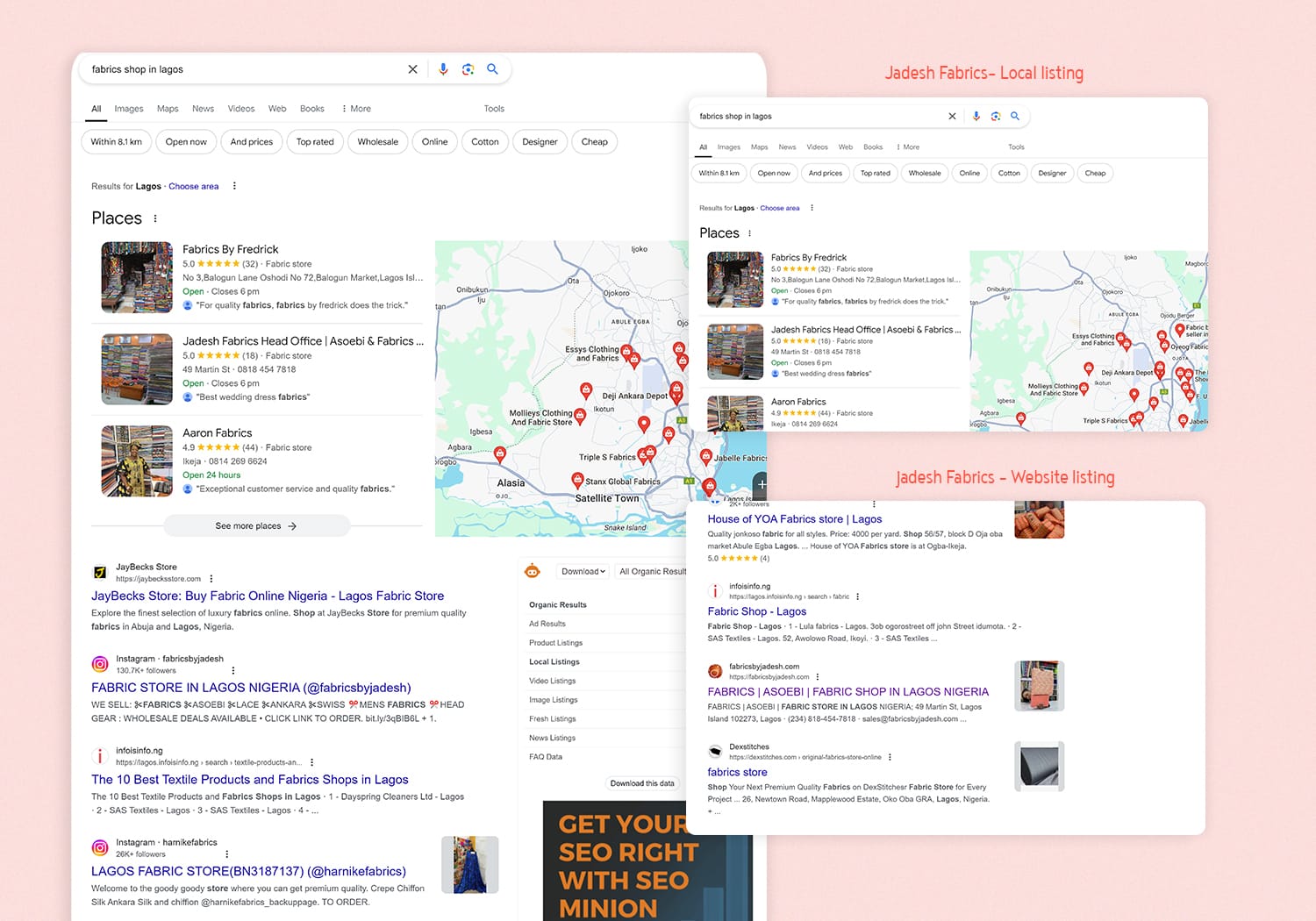Open Fabrics By Fredrick listing thumbnail
This screenshot has height=921, width=1316.
(x=137, y=277)
